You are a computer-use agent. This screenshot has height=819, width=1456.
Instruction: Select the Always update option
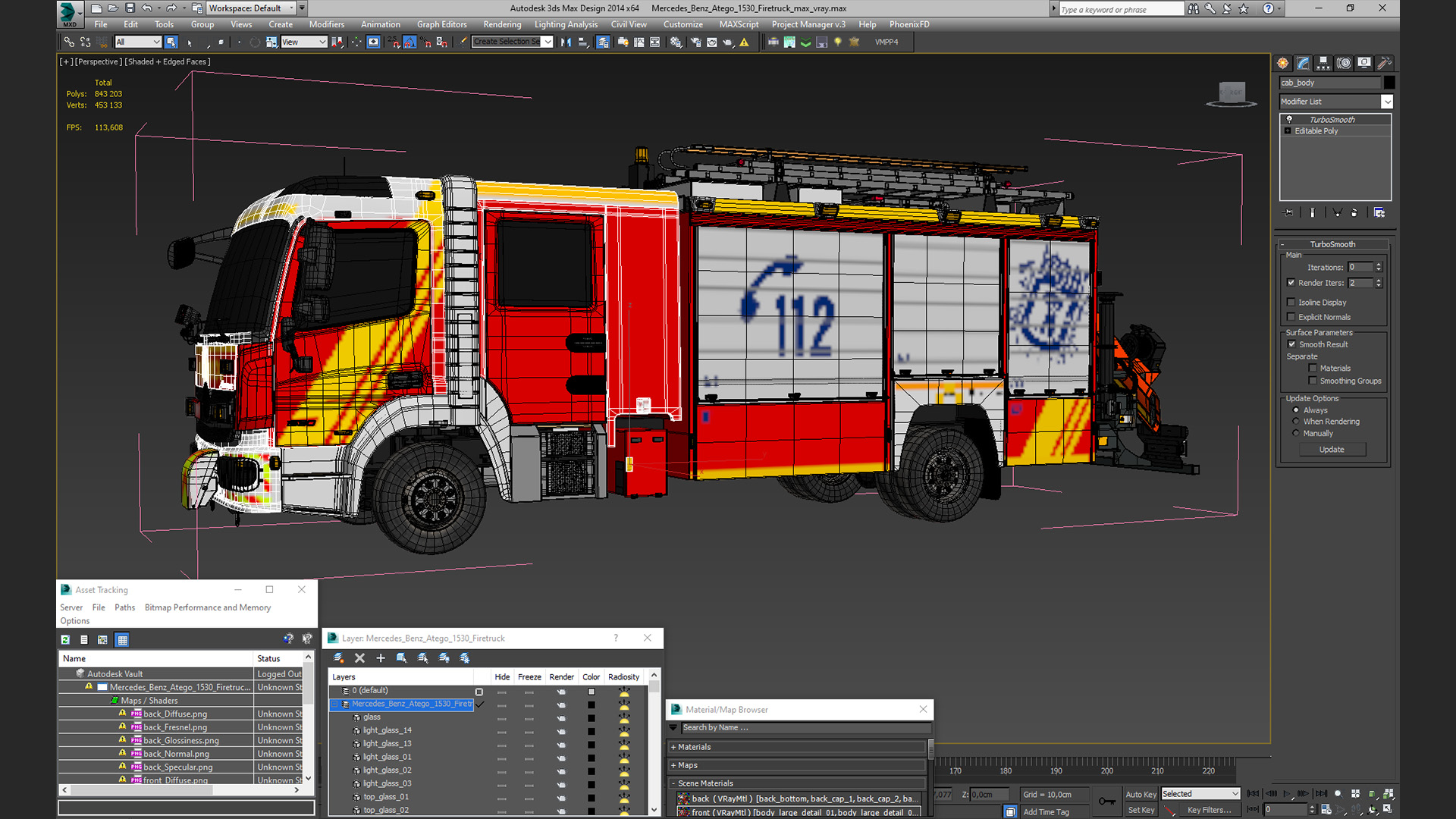(1296, 410)
